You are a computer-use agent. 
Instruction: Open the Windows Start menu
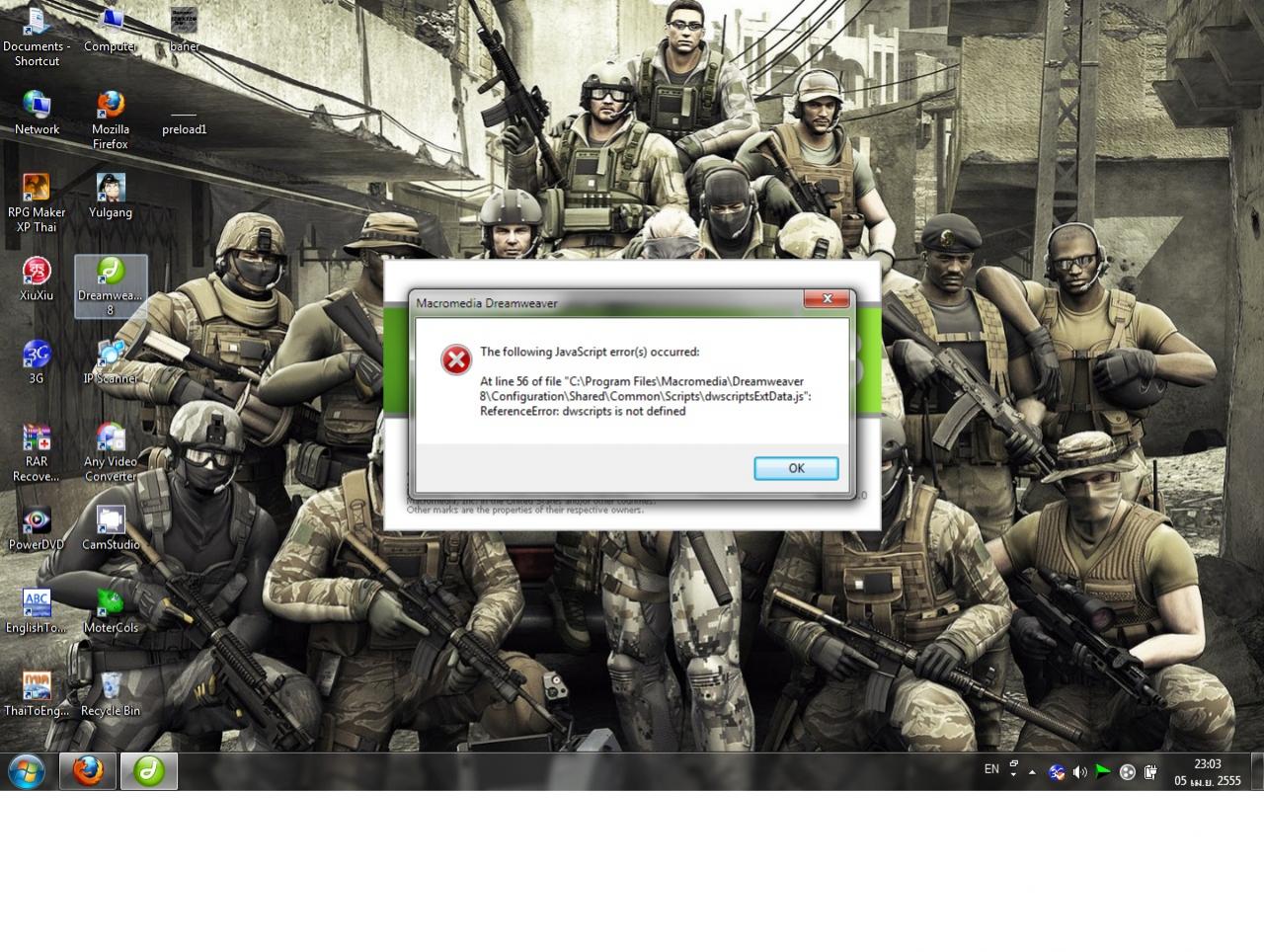pyautogui.click(x=27, y=771)
